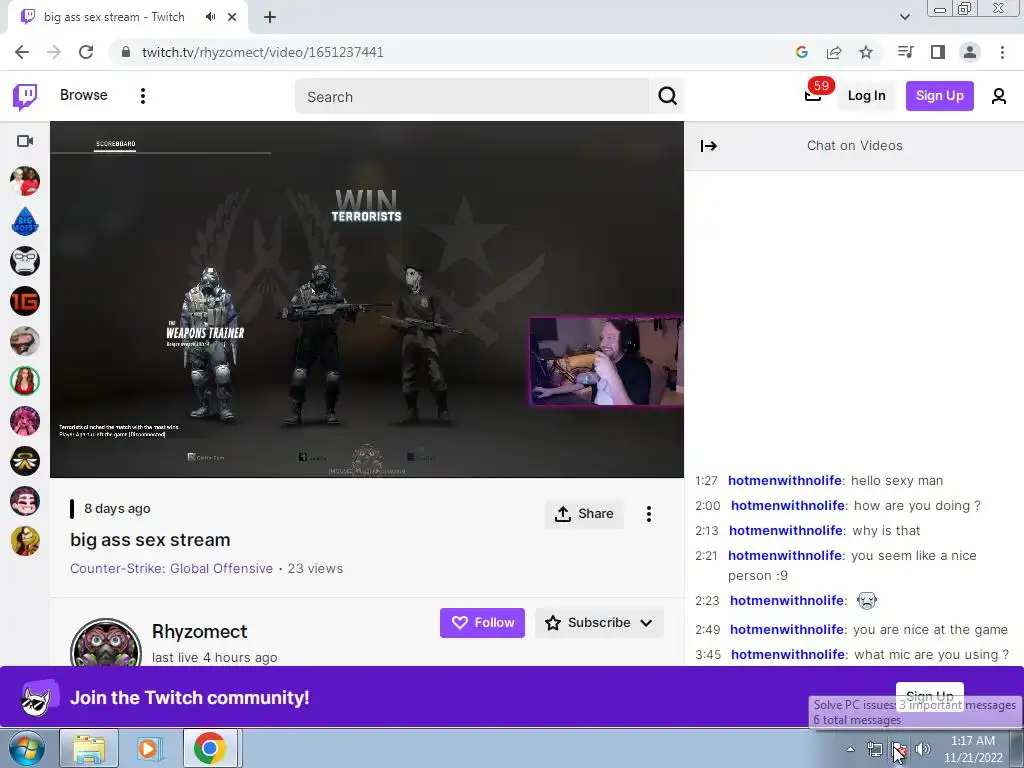The image size is (1024, 768).
Task: Follow the Rhyzomect channel
Action: (x=482, y=623)
